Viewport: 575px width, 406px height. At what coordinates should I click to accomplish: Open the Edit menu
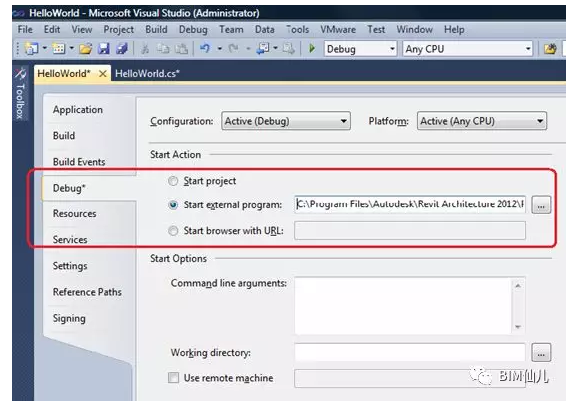point(52,29)
